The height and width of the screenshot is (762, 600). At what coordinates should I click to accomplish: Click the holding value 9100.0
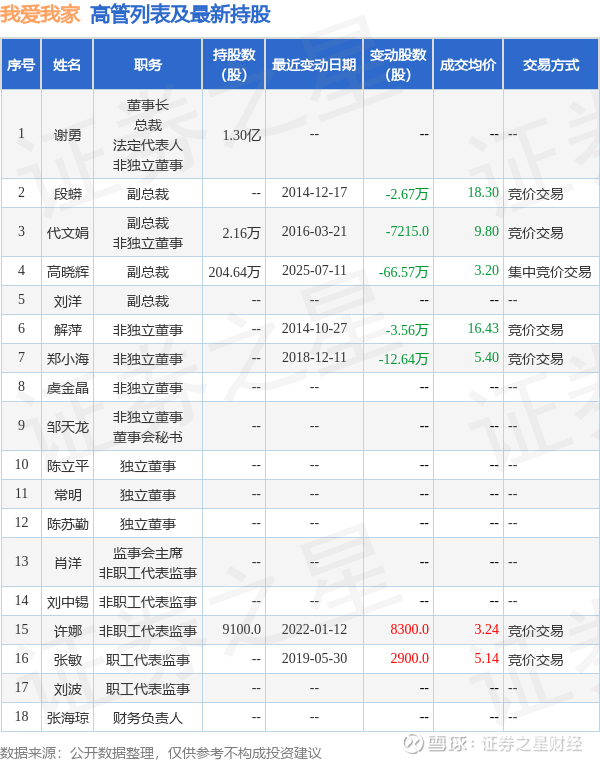click(241, 630)
